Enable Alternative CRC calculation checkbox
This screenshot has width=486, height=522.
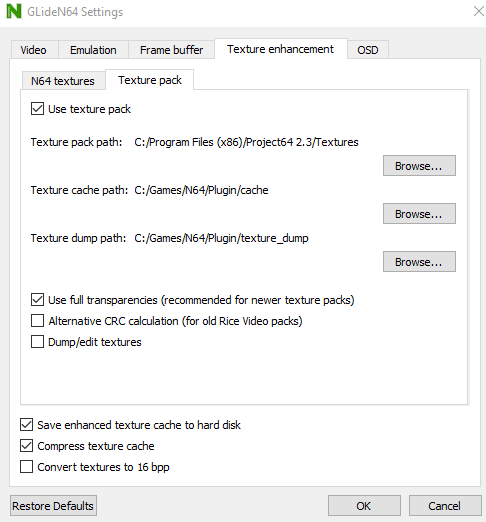point(37,321)
